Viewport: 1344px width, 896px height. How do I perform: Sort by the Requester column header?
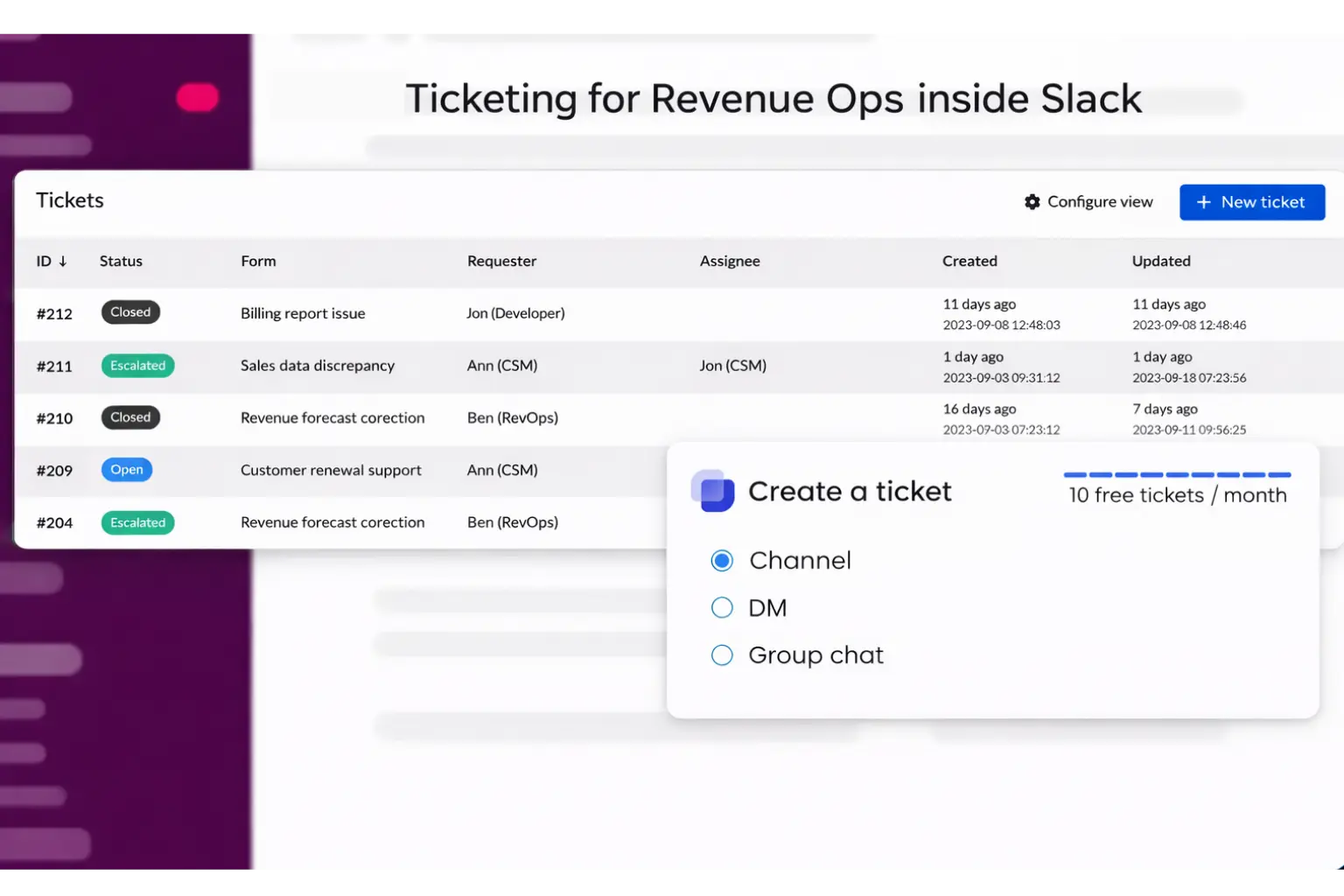pos(502,262)
